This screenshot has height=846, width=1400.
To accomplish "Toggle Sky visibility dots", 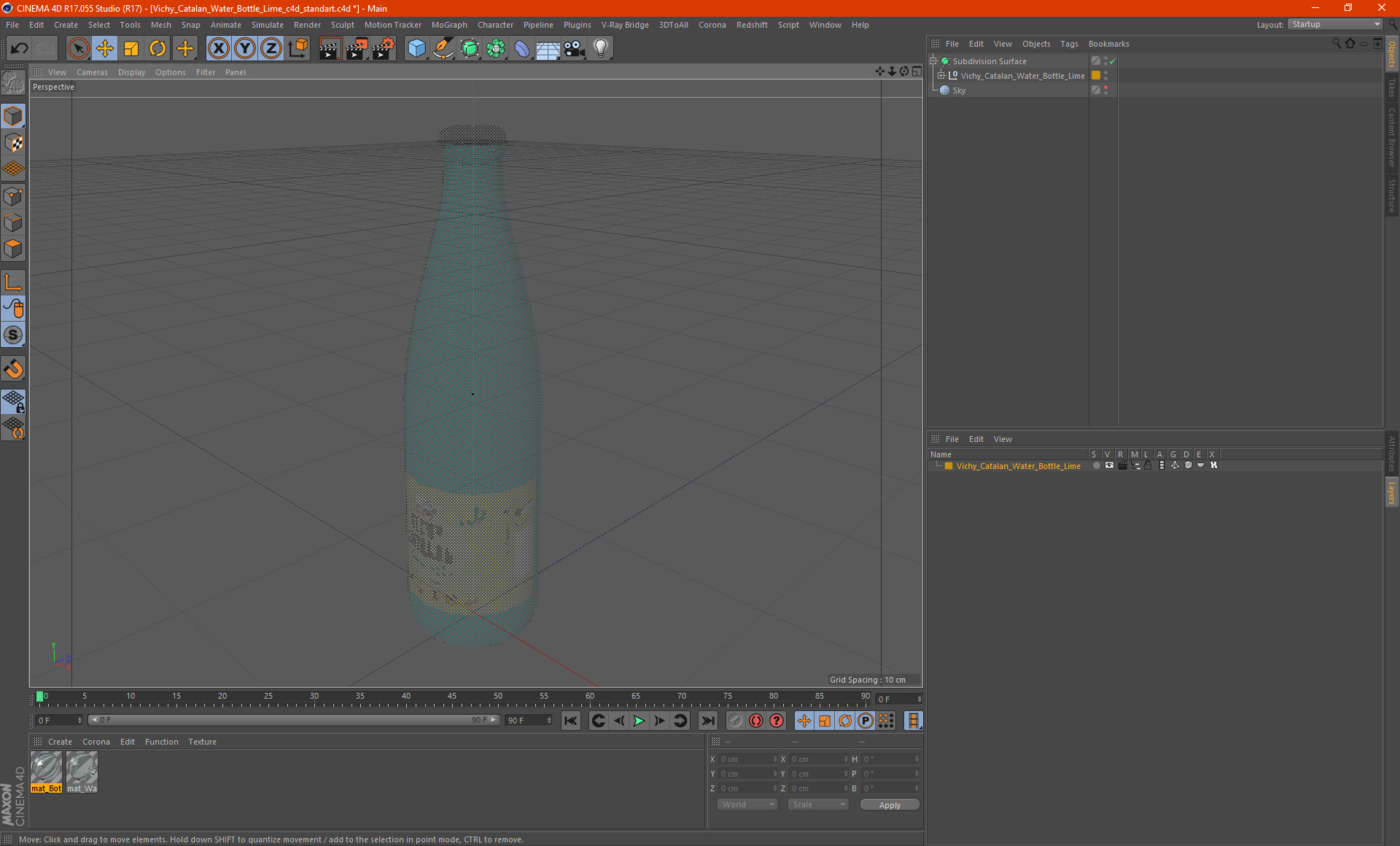I will 1106,90.
